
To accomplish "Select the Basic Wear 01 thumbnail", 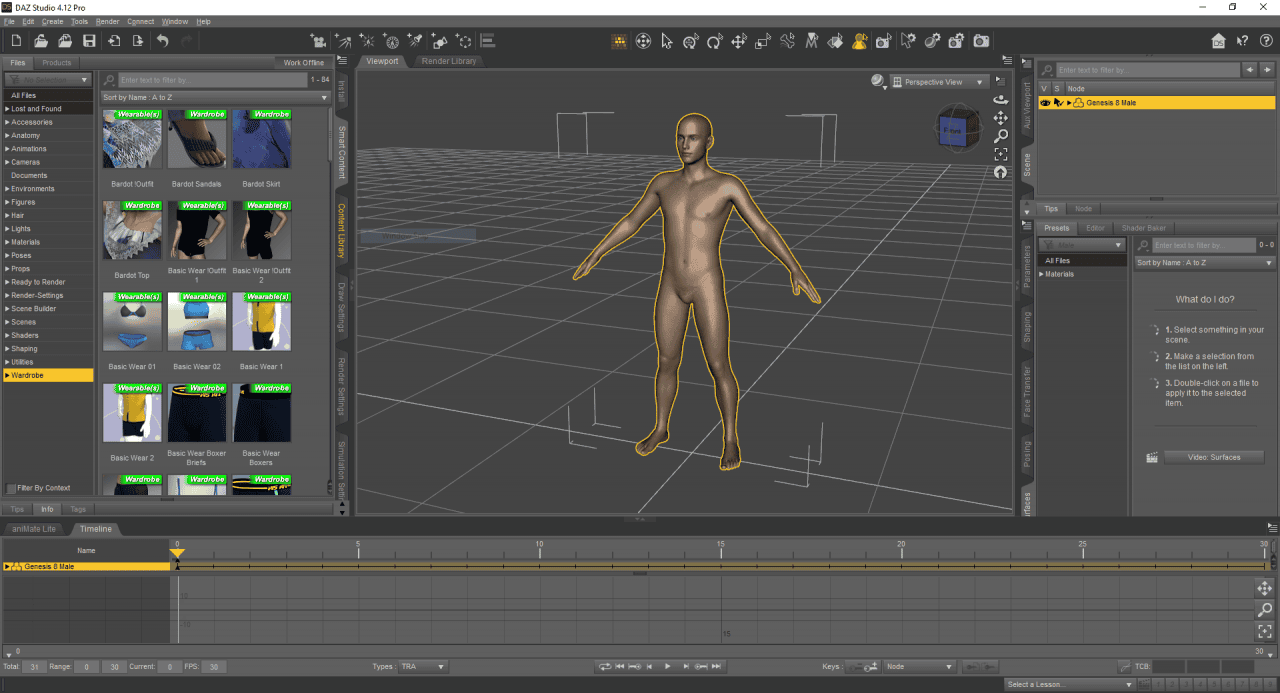I will point(131,322).
